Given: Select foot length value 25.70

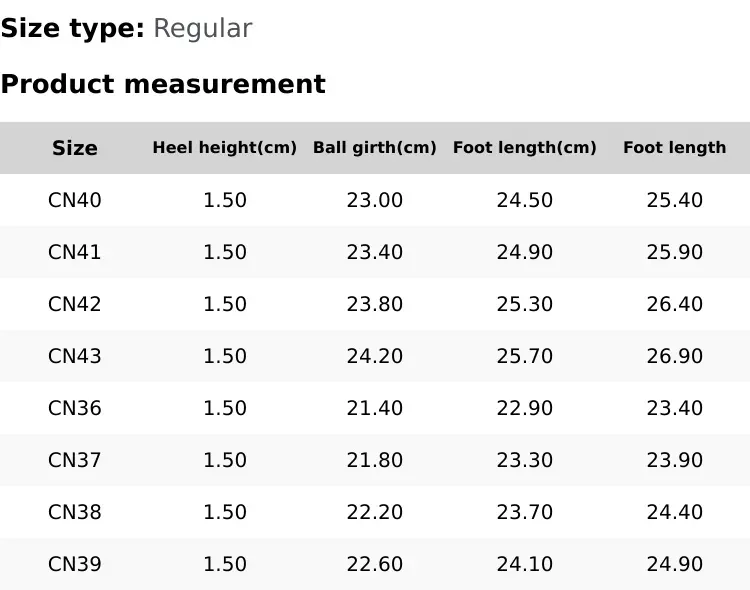Looking at the screenshot, I should tap(525, 356).
